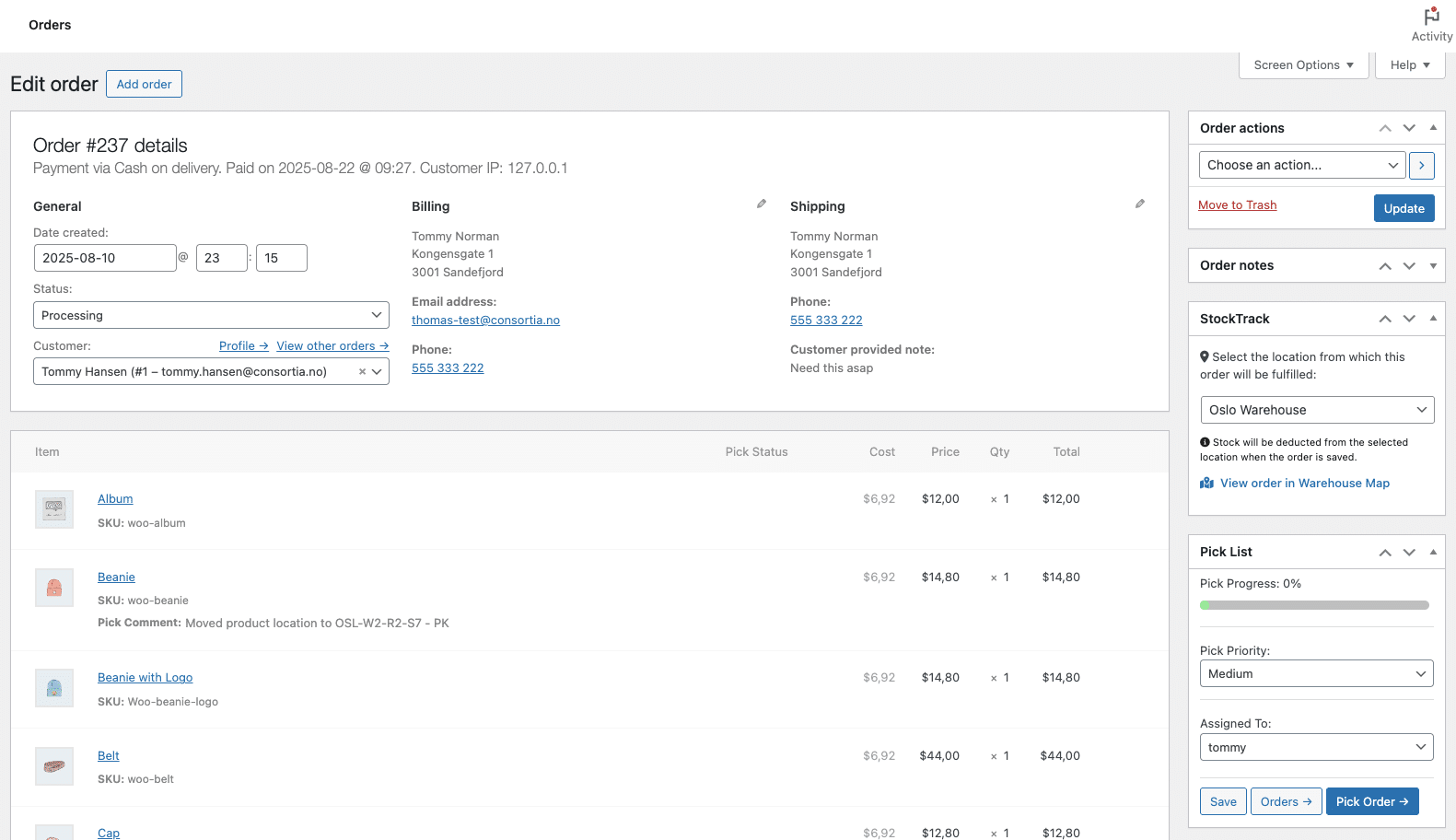The height and width of the screenshot is (840, 1456).
Task: Clear the selected customer with the x icon
Action: point(362,372)
